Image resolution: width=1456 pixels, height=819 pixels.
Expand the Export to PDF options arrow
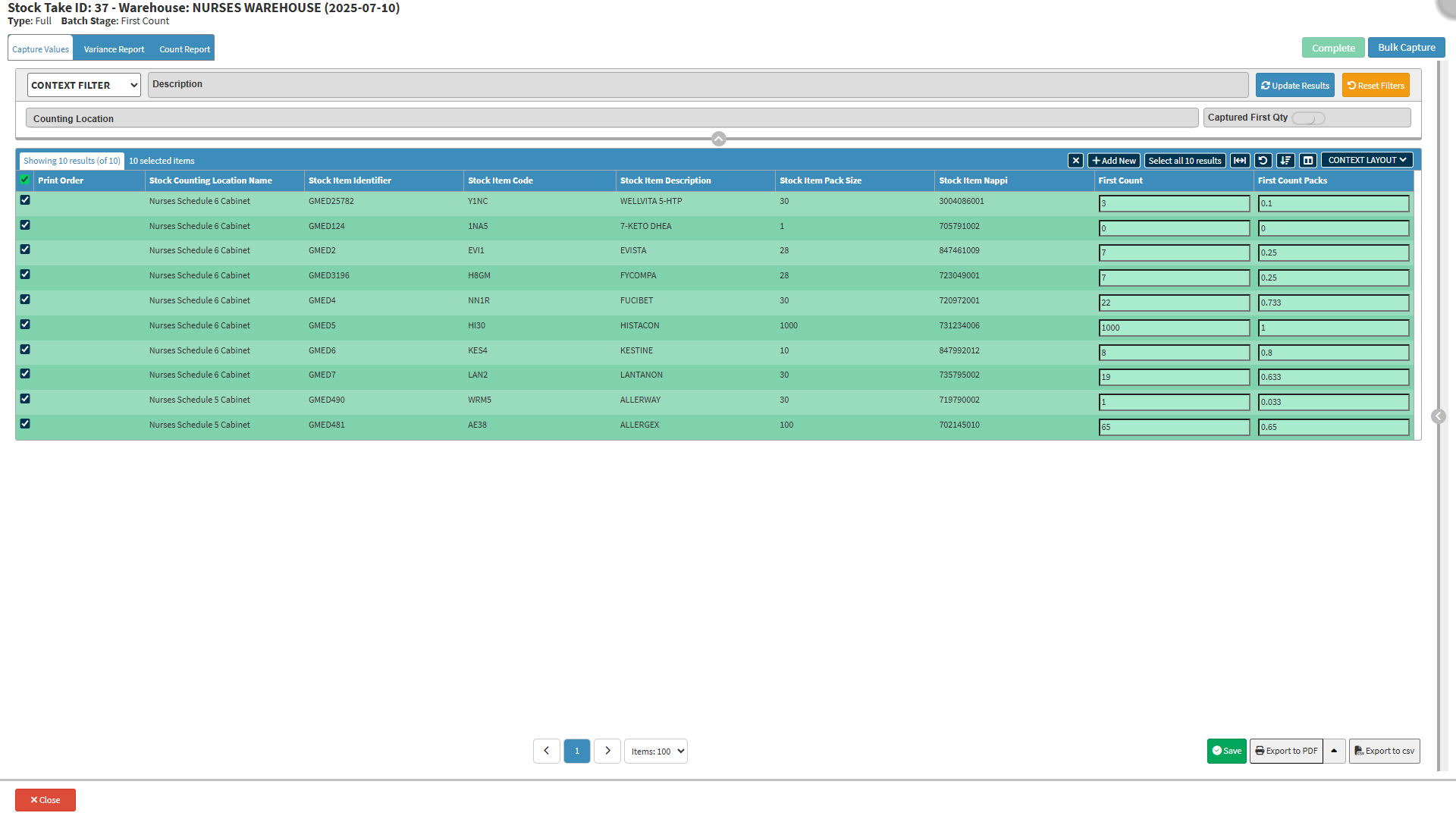click(x=1334, y=751)
